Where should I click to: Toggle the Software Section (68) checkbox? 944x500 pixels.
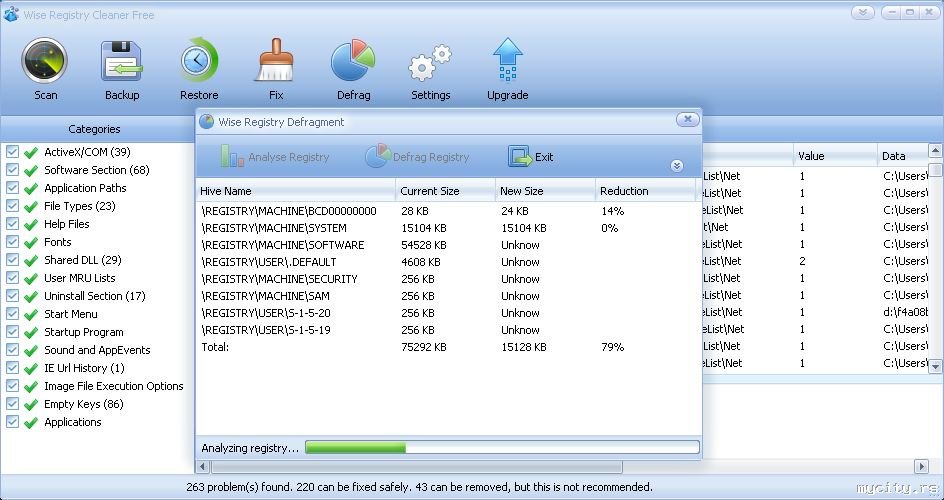[x=12, y=170]
